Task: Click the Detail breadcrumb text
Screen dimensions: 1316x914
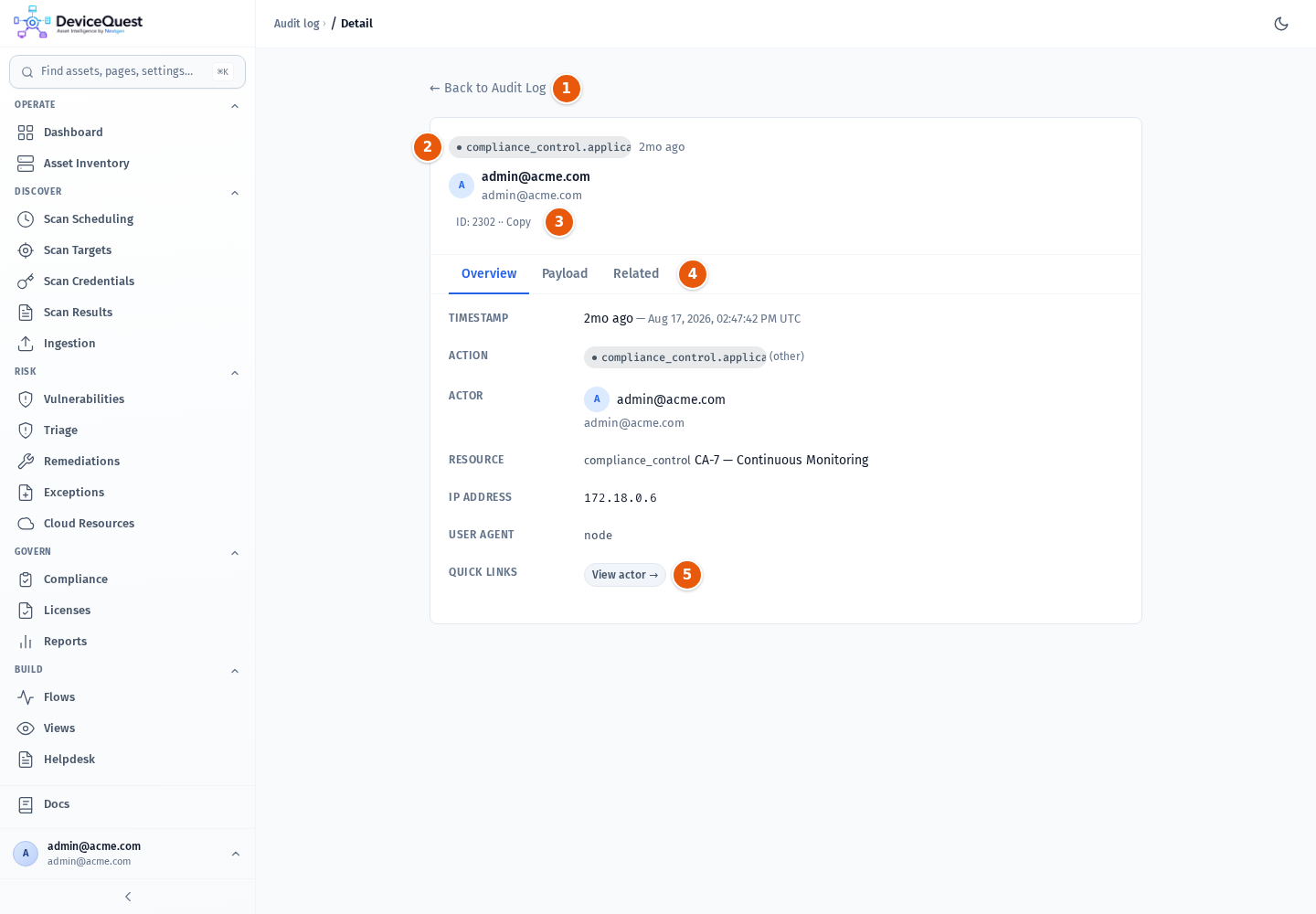Action: [356, 24]
